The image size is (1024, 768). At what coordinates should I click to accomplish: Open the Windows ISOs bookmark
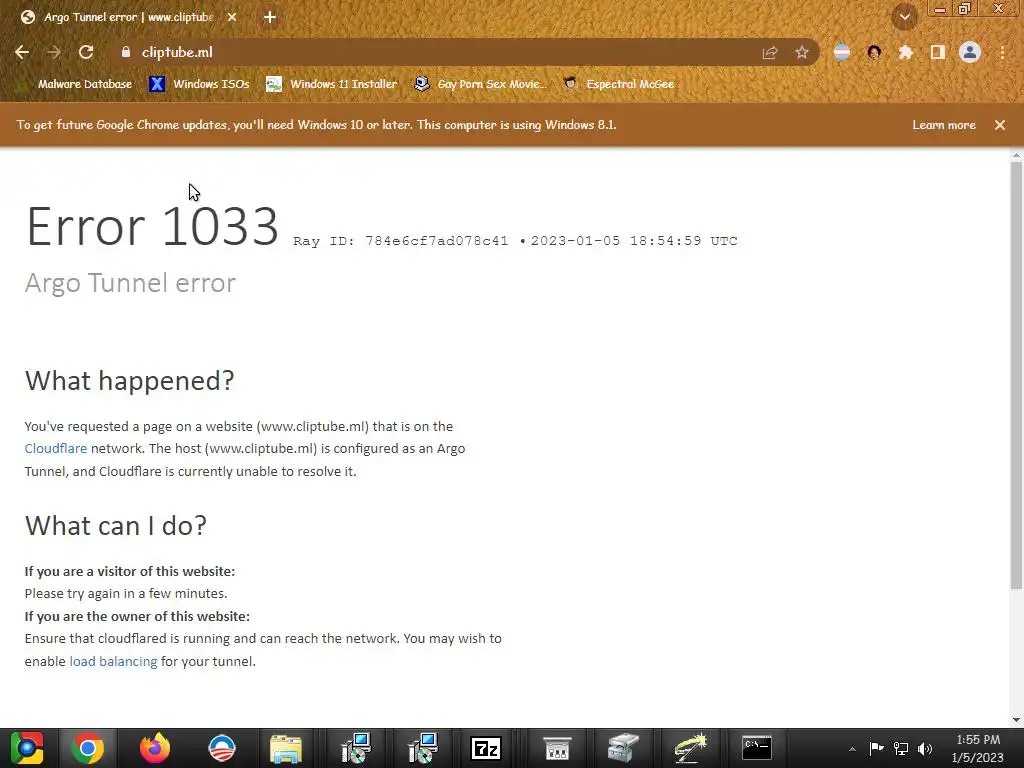(x=200, y=84)
